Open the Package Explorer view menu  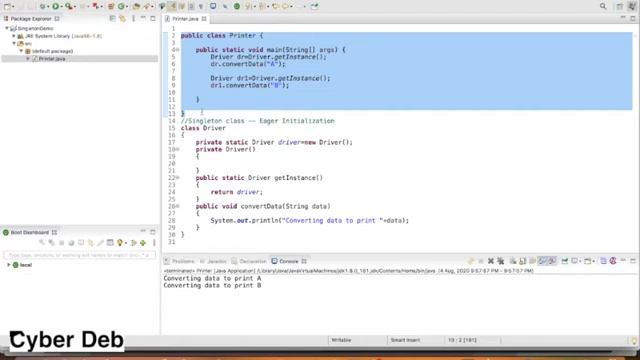[x=133, y=19]
